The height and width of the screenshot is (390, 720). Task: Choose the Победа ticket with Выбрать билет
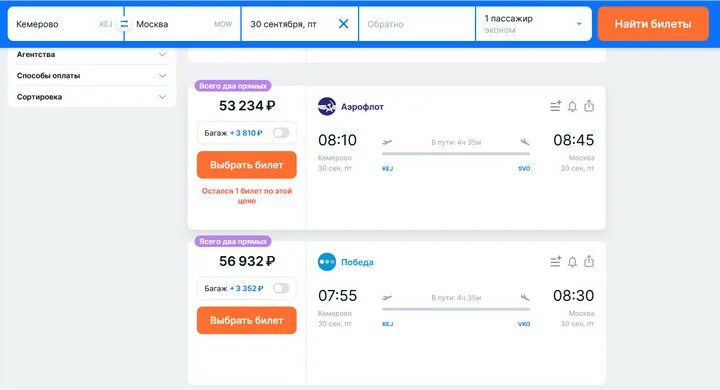click(x=247, y=320)
